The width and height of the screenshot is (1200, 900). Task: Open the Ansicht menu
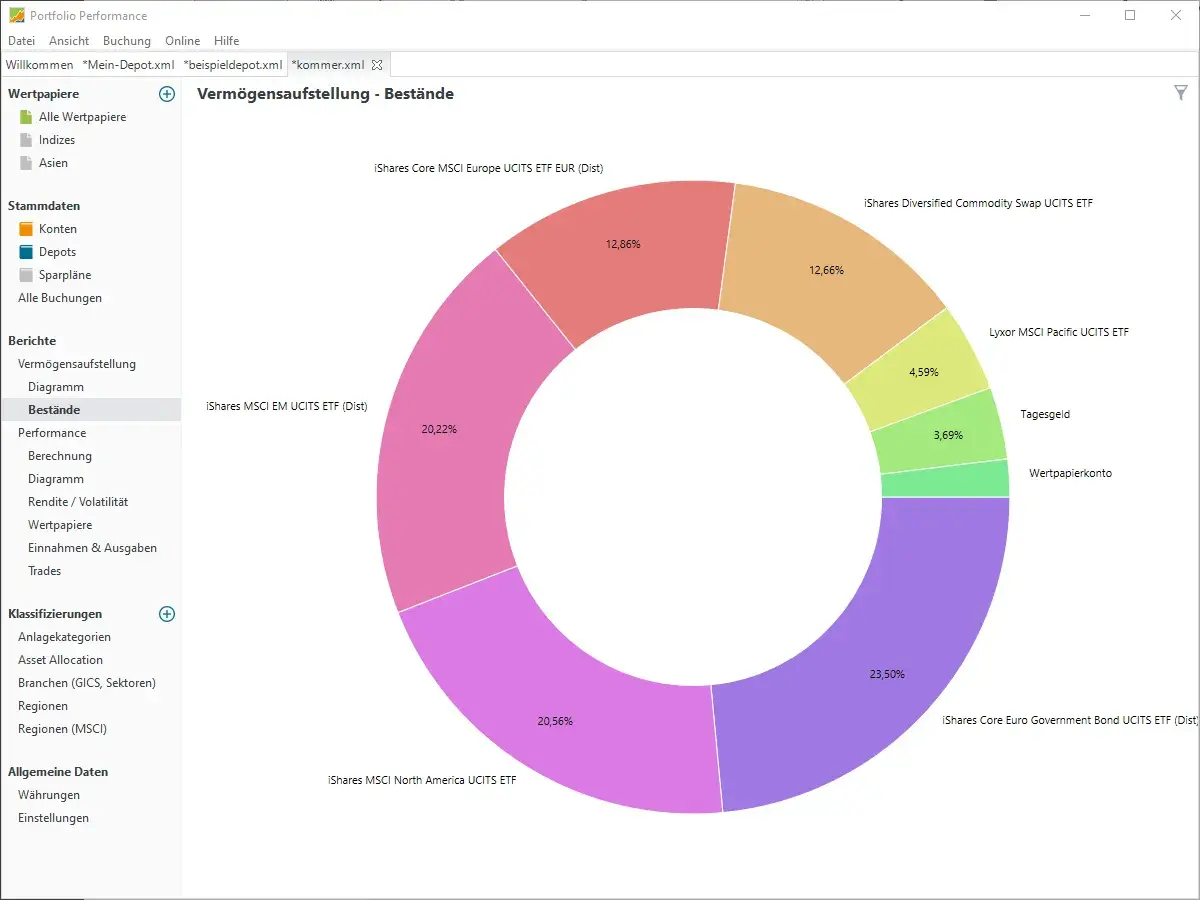click(x=69, y=41)
